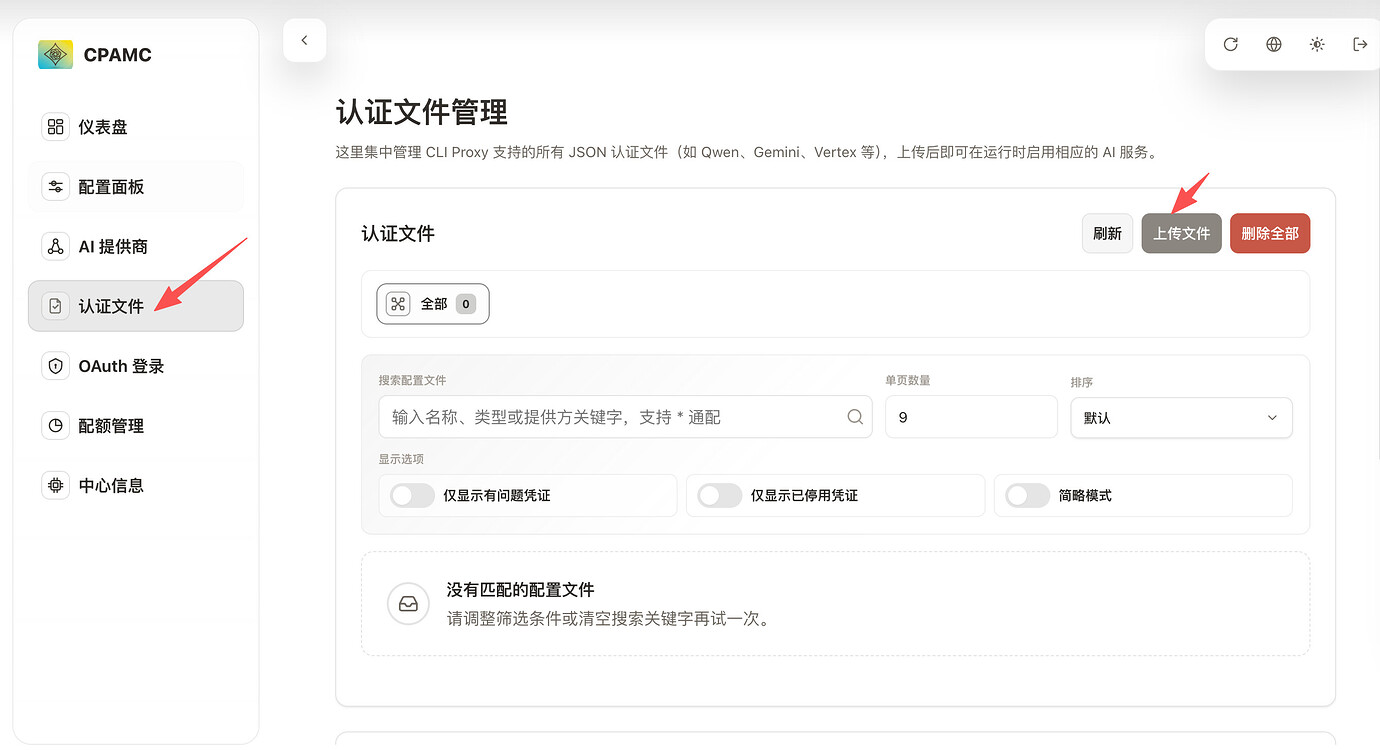Viewport: 1380px width, 750px height.
Task: Toggle 简略模式 switch
Action: click(1028, 495)
